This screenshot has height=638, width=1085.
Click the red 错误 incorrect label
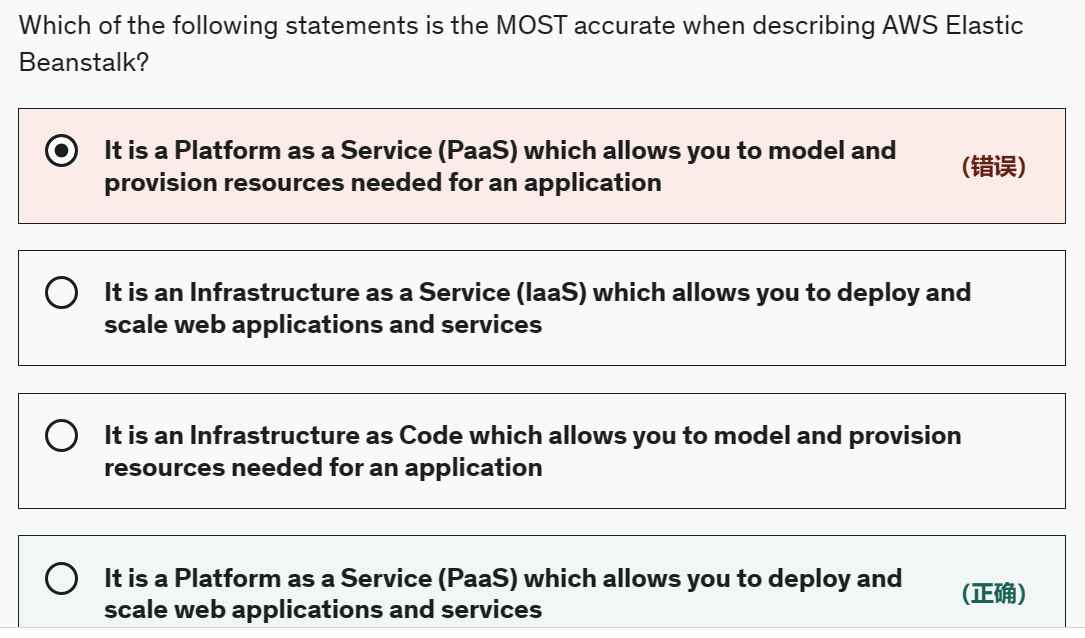(993, 167)
